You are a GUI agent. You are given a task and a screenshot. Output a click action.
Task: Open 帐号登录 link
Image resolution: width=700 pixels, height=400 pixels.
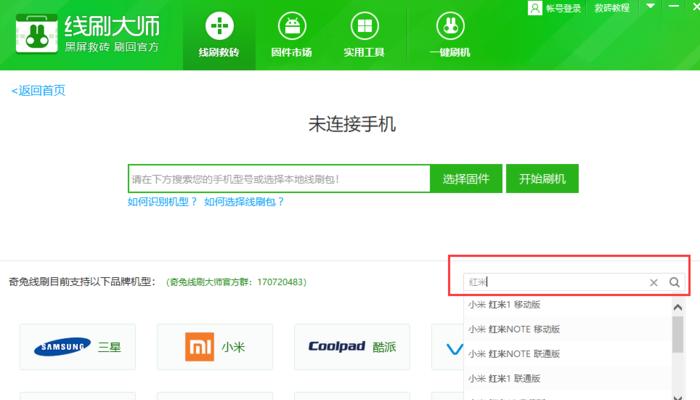(563, 8)
